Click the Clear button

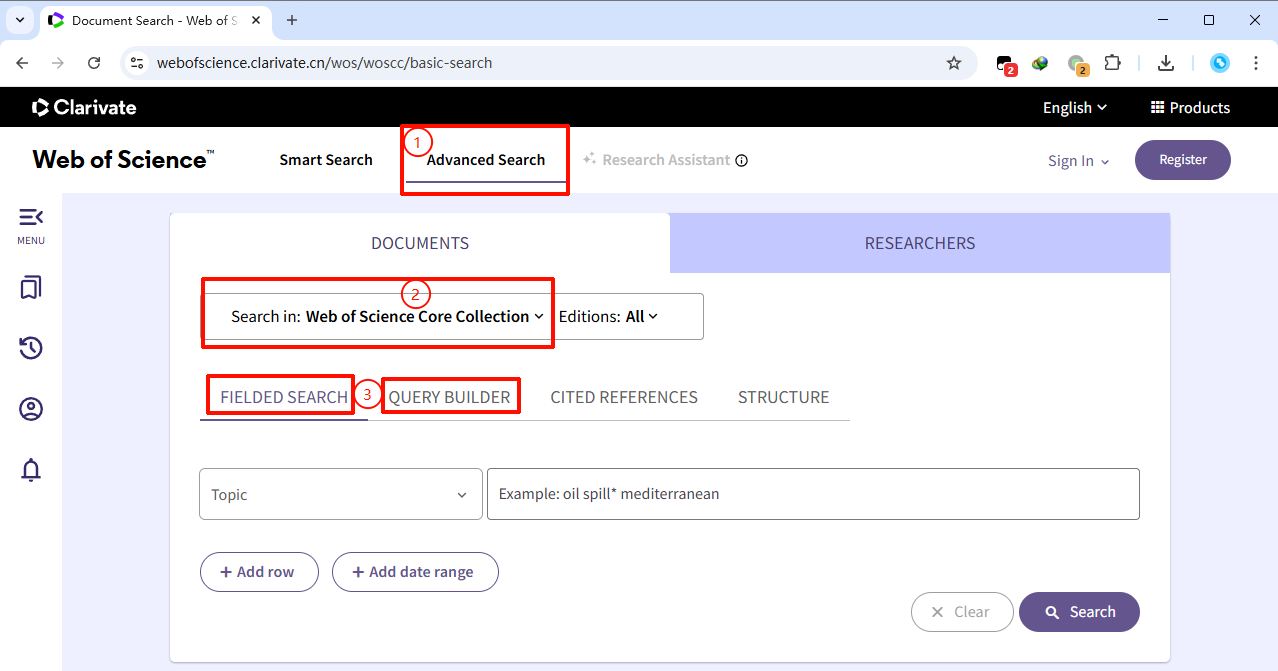pyautogui.click(x=962, y=612)
